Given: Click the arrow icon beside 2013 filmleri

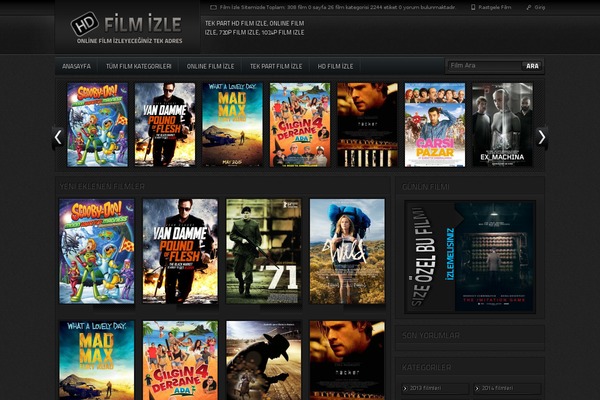Looking at the screenshot, I should (405, 388).
